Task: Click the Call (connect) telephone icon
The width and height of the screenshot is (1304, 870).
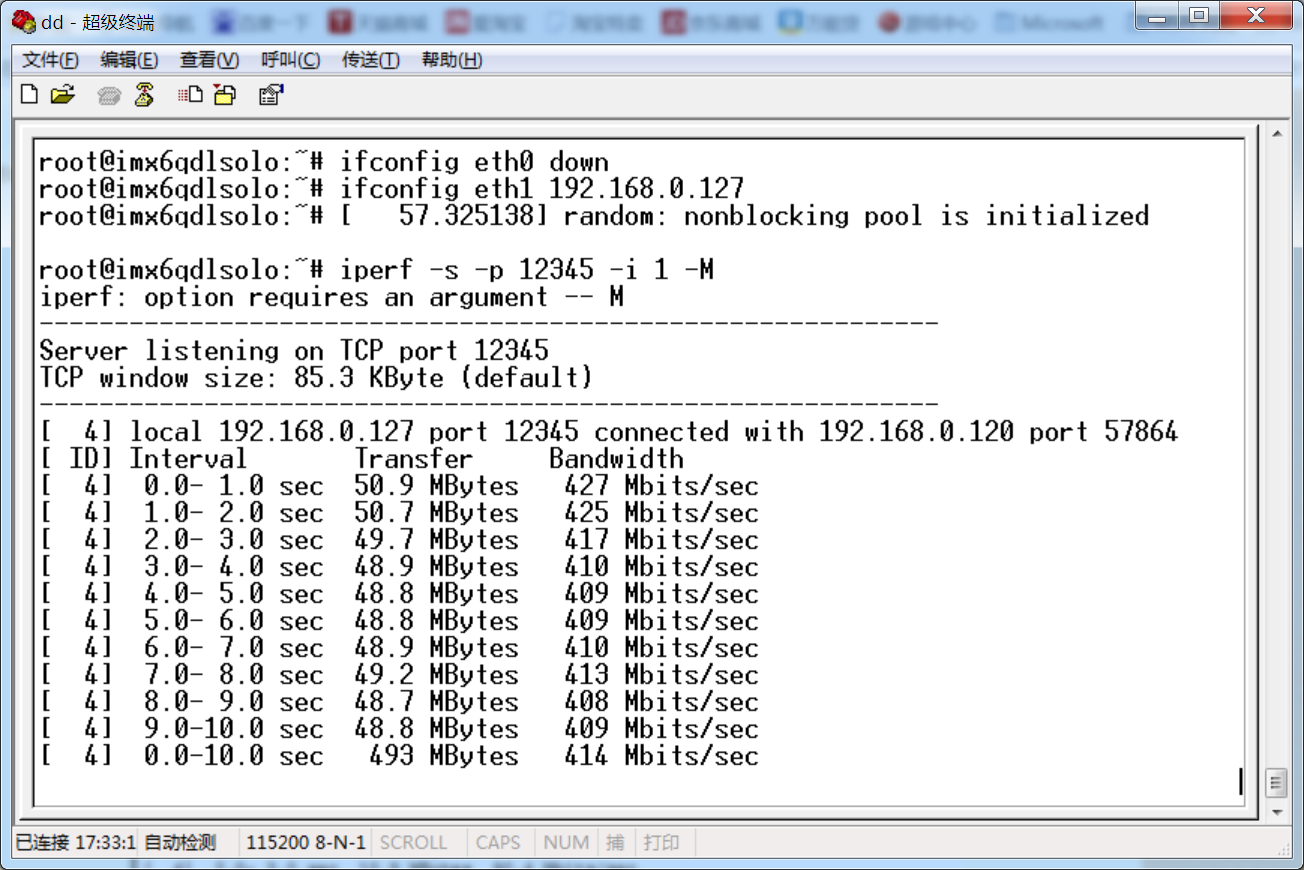Action: click(110, 96)
